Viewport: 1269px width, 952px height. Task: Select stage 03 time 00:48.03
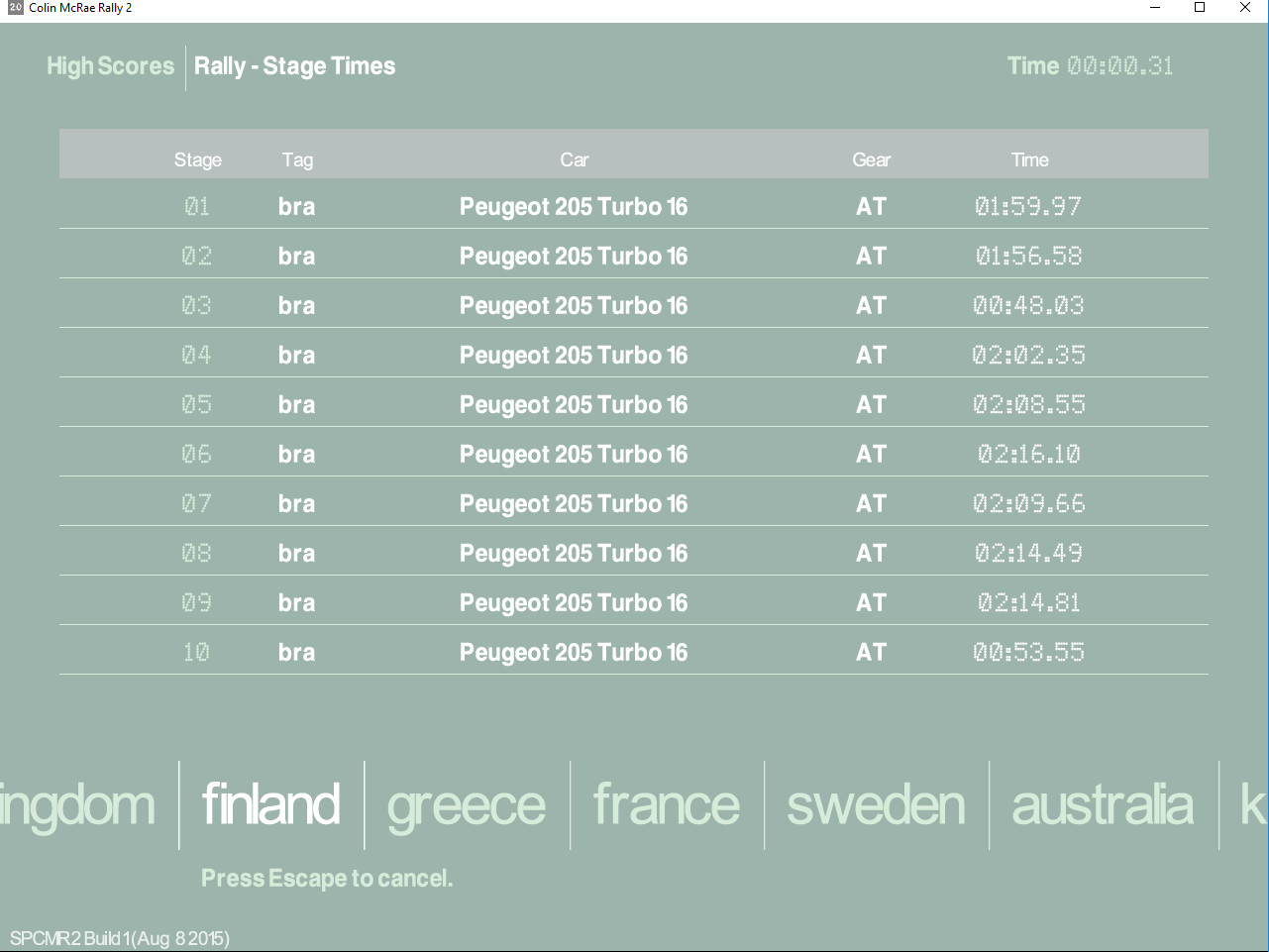[x=1028, y=305]
